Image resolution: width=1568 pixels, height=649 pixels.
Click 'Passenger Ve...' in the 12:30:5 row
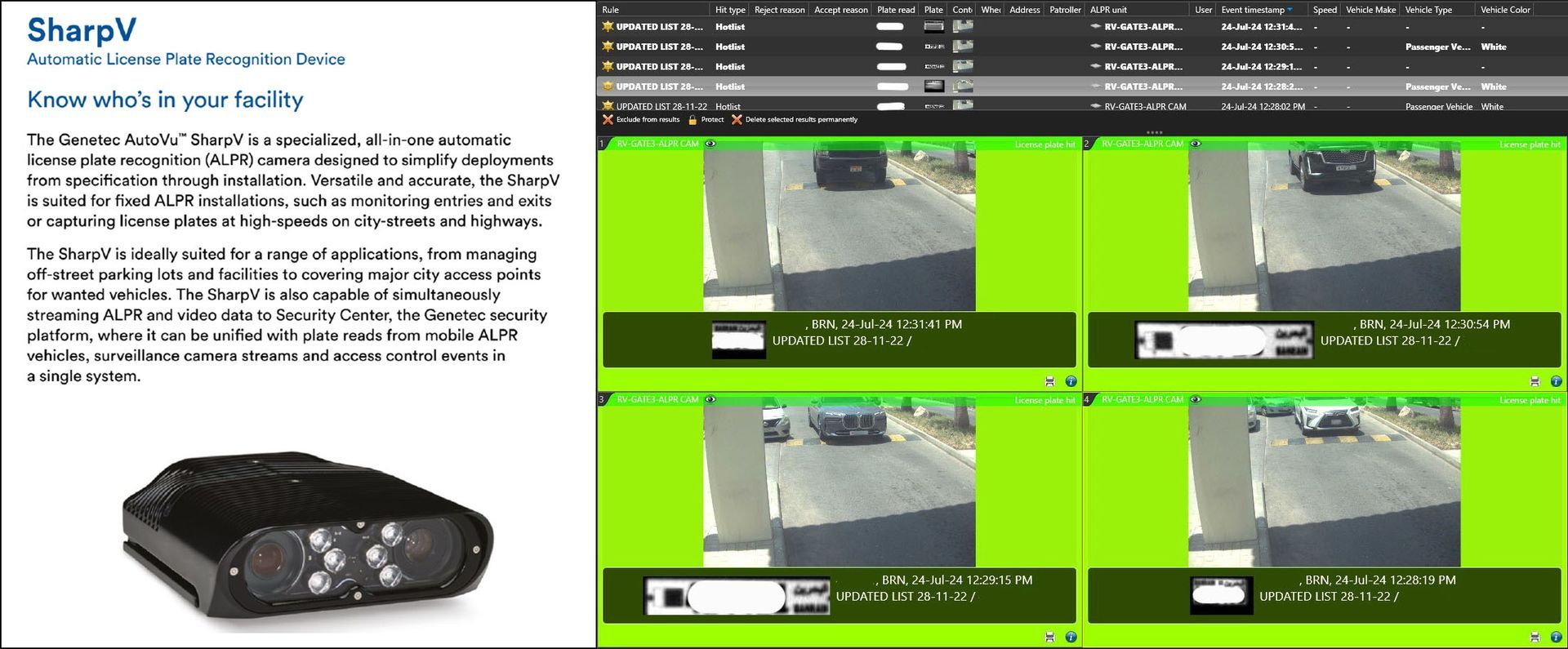[x=1437, y=47]
